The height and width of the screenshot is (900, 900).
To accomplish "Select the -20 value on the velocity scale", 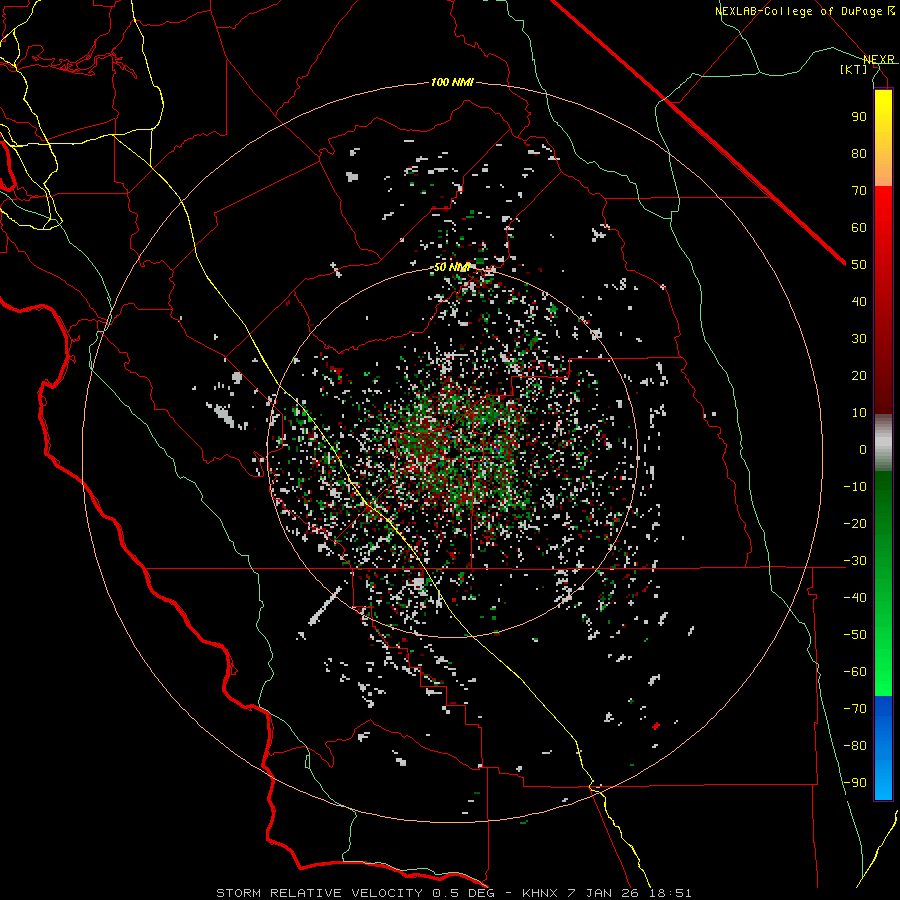I will click(855, 524).
